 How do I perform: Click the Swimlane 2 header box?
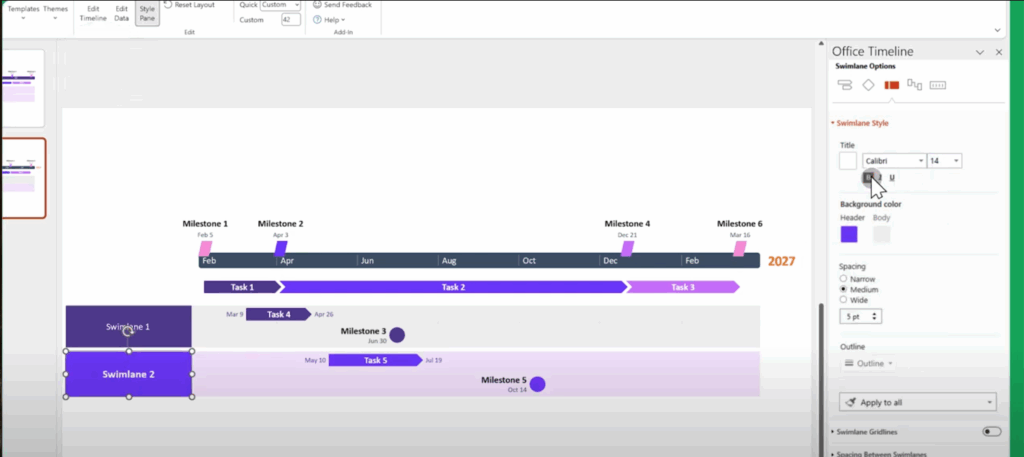[x=129, y=374]
